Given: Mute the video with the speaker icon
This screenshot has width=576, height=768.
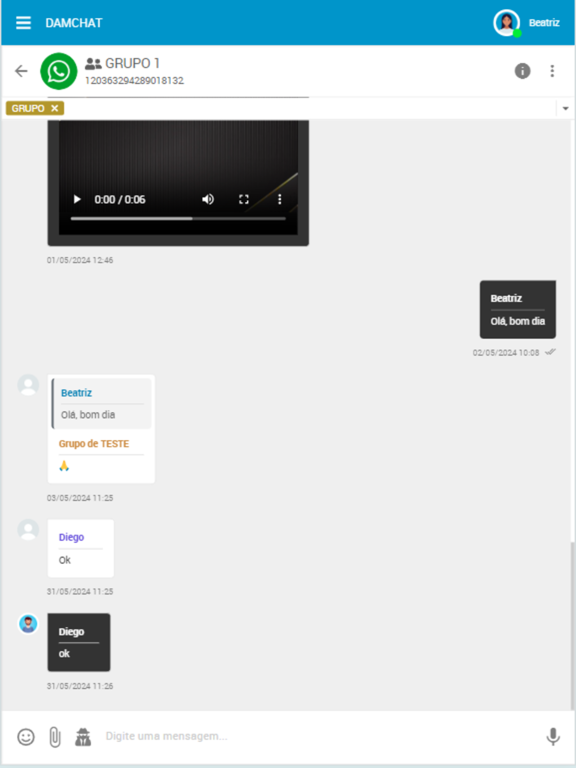Looking at the screenshot, I should (208, 199).
